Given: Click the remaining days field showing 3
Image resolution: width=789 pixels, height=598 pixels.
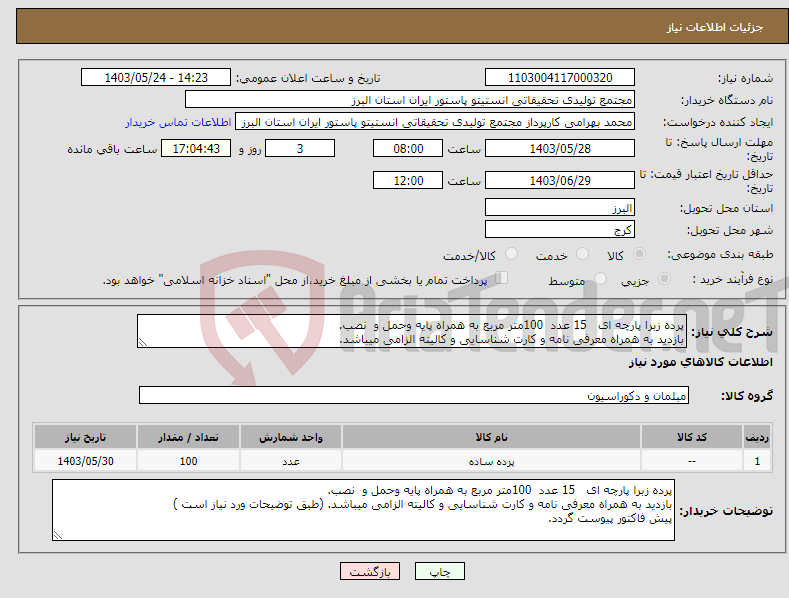Looking at the screenshot, I should click(300, 148).
